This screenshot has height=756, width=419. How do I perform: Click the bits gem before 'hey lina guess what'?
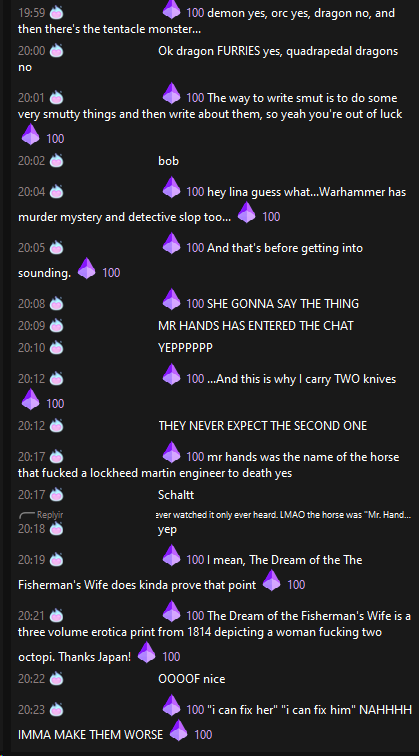[171, 188]
